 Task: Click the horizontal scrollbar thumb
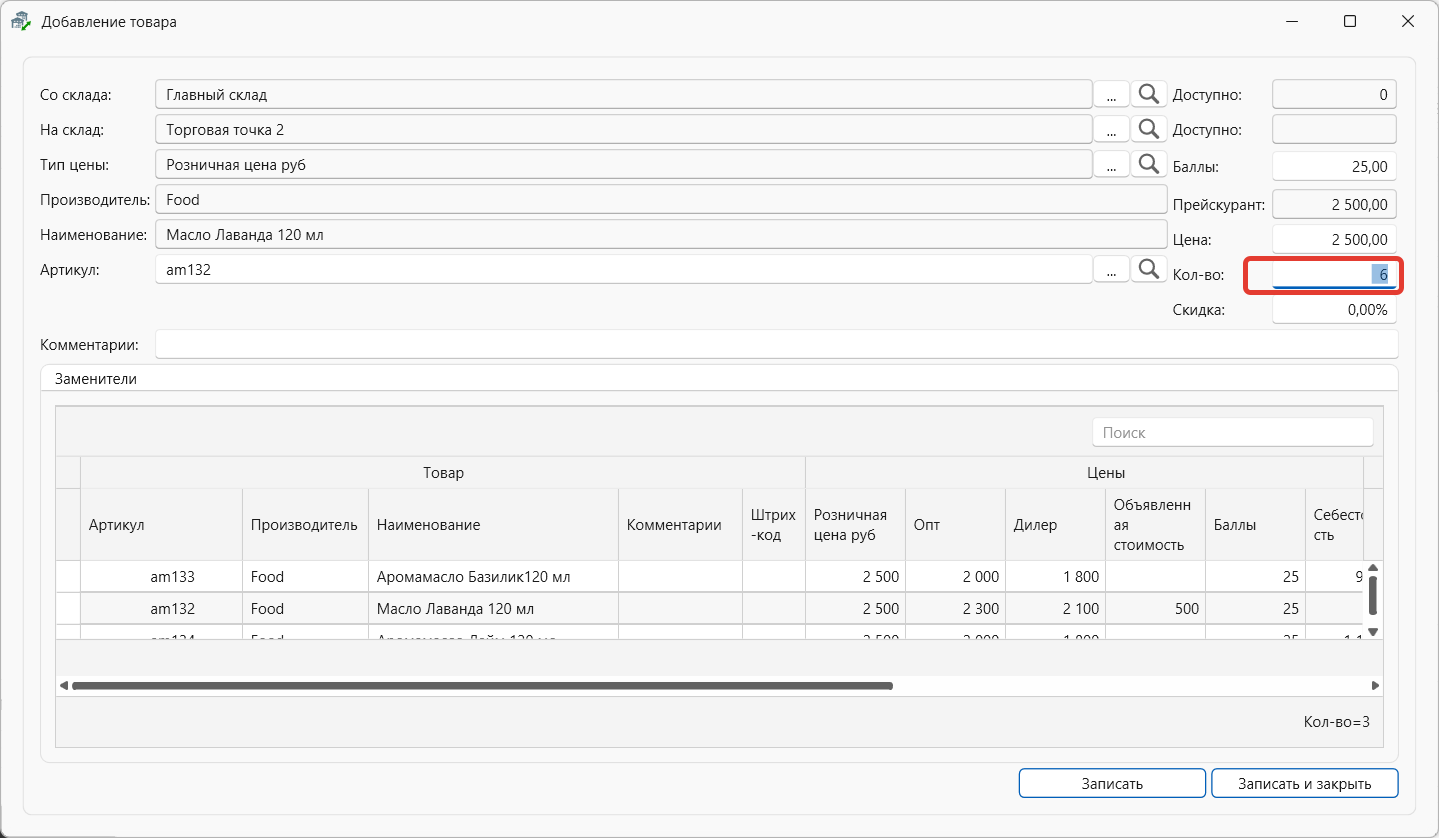(482, 686)
